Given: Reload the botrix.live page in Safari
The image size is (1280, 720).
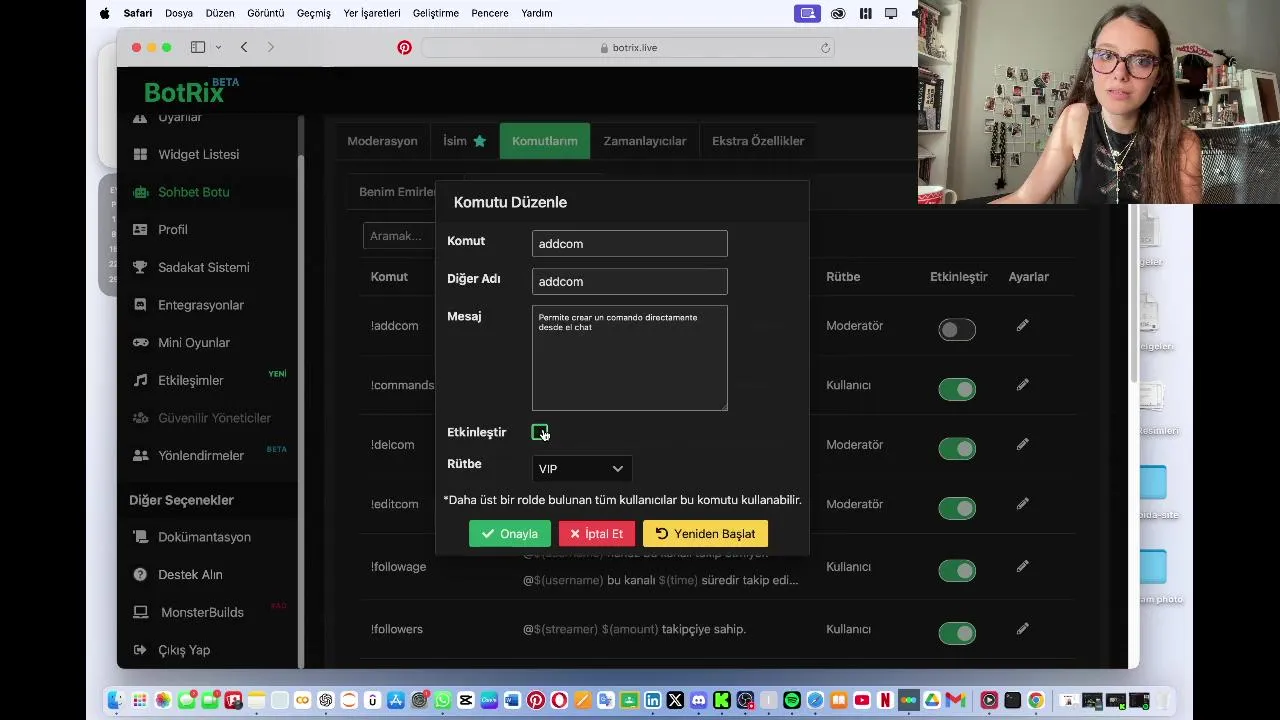Looking at the screenshot, I should coord(825,47).
